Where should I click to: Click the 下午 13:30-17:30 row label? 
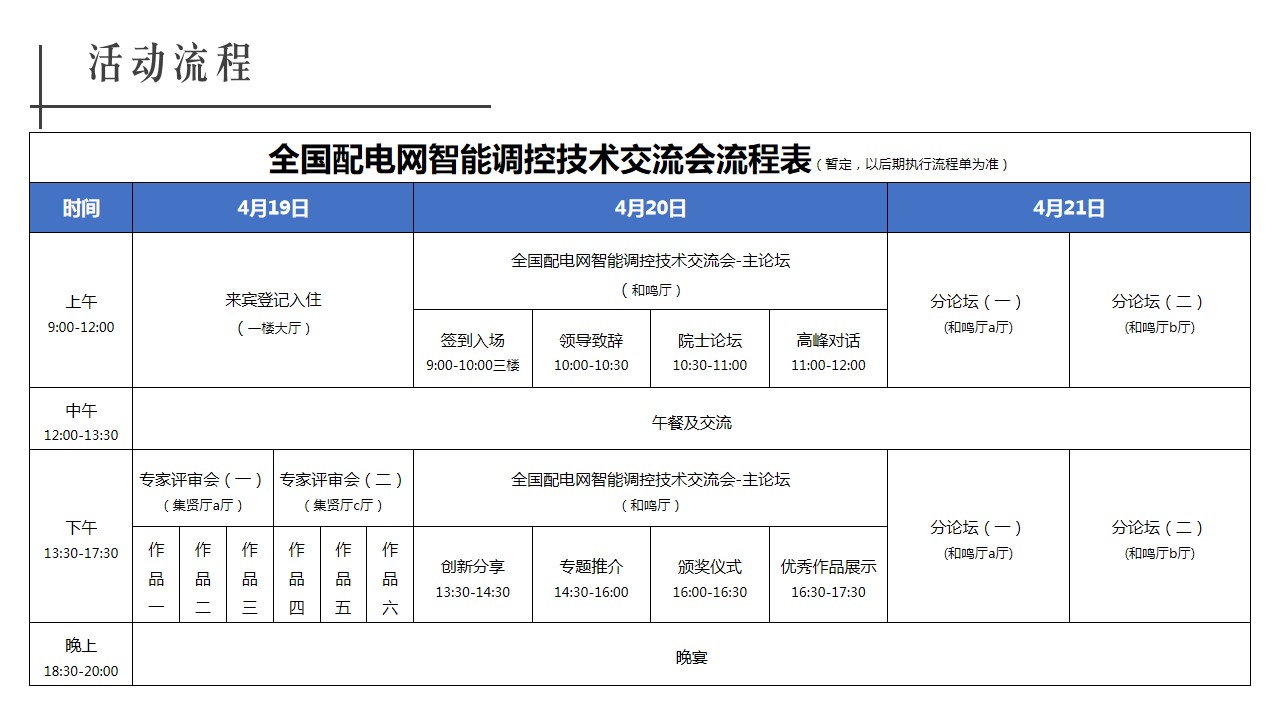81,537
